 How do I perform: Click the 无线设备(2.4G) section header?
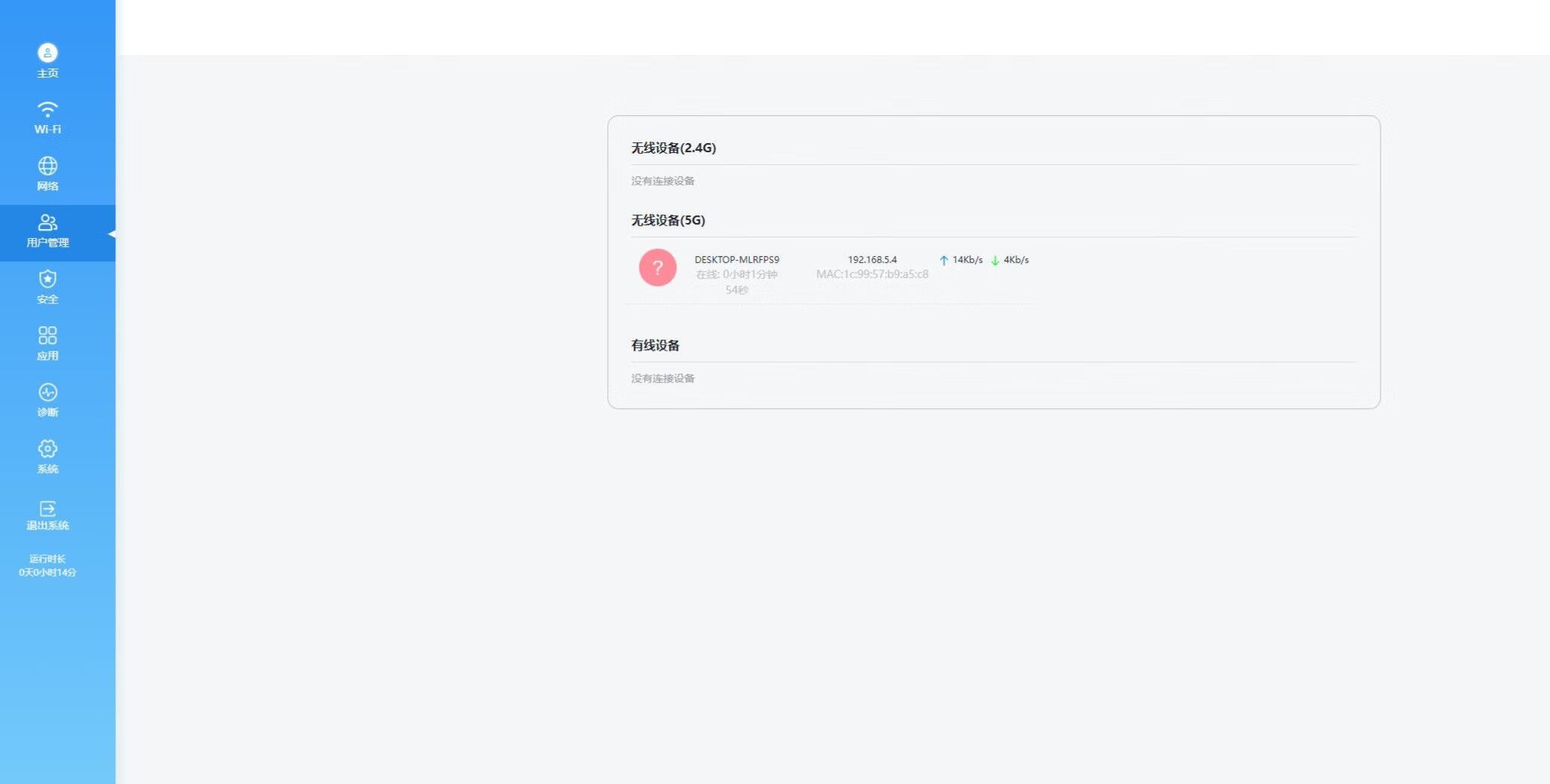(673, 148)
